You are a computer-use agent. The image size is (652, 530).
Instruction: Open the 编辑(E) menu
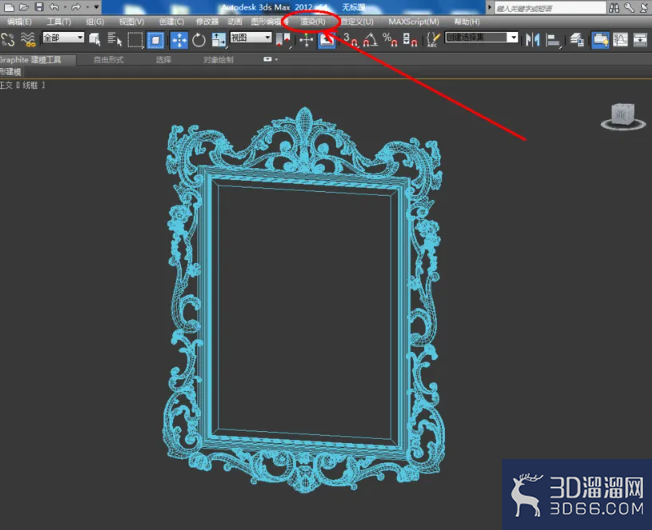point(20,22)
